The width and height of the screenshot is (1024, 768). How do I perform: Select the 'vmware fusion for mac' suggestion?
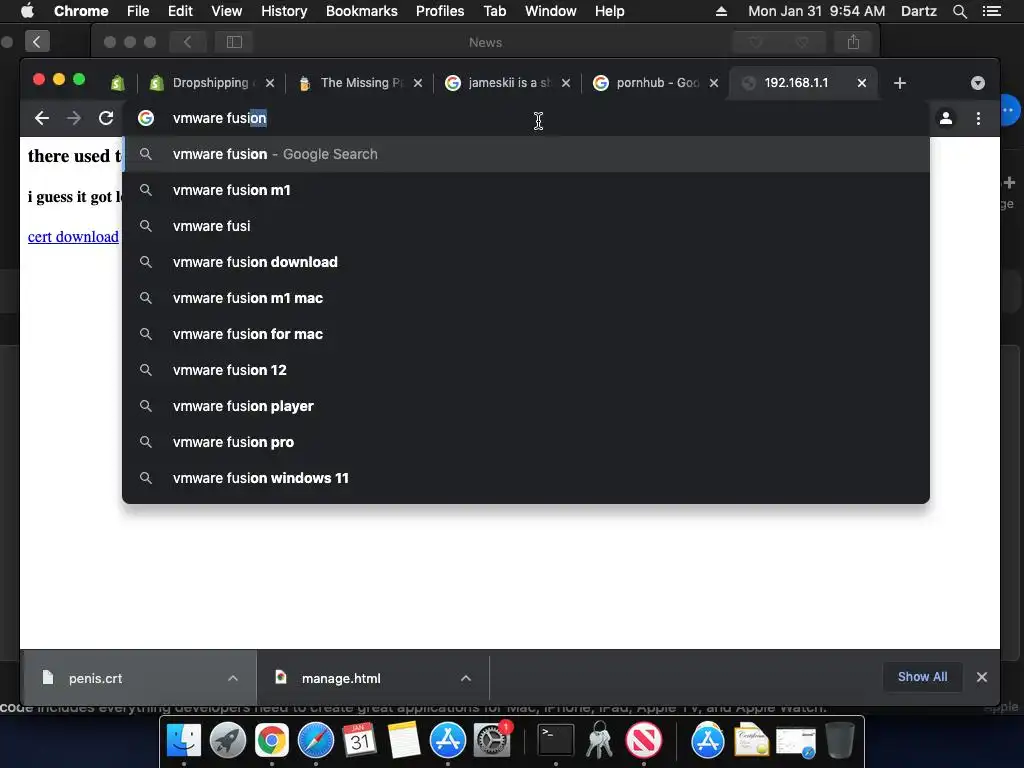click(526, 334)
